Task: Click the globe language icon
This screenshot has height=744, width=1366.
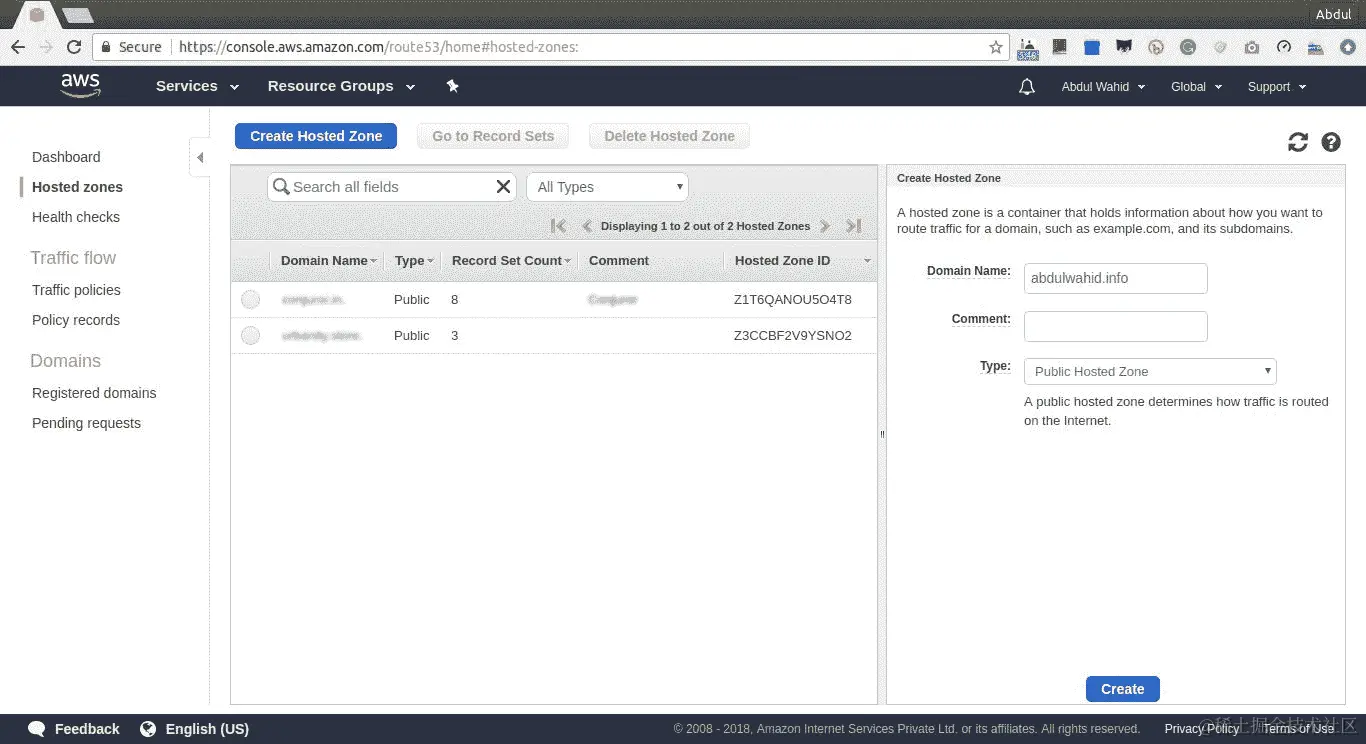Action: [148, 729]
